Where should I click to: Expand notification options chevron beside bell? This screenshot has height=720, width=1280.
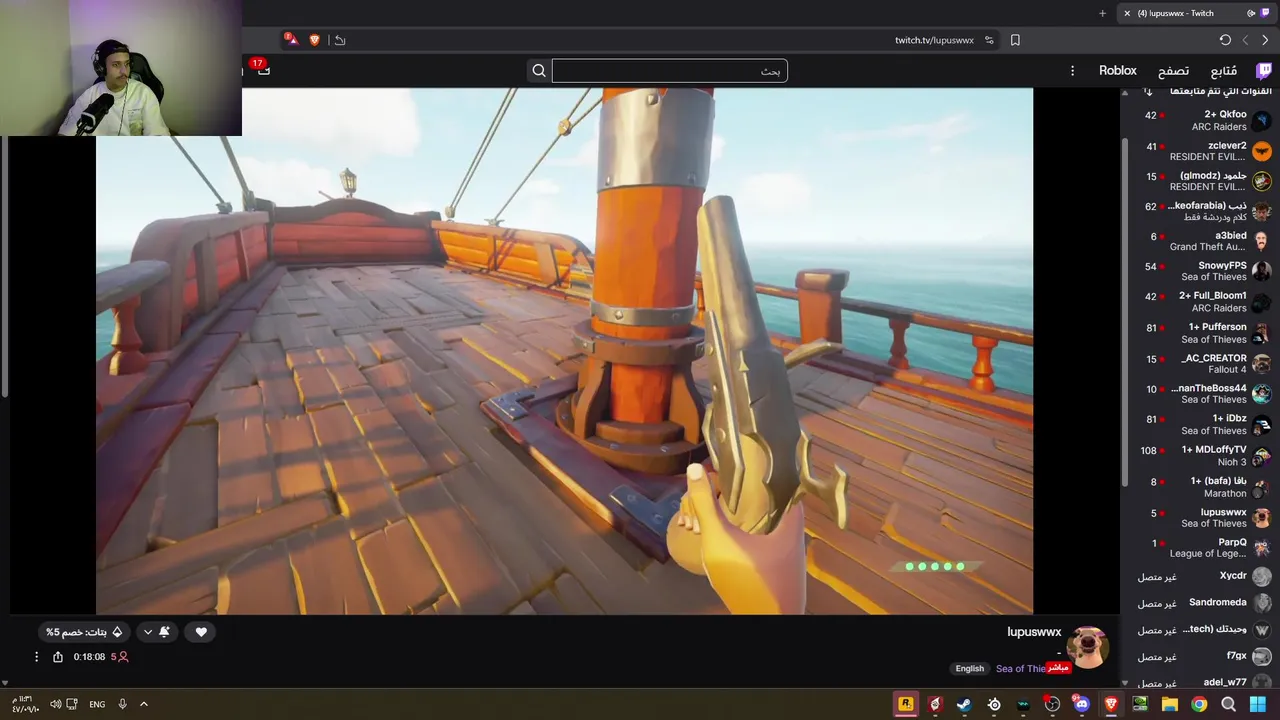coord(148,632)
